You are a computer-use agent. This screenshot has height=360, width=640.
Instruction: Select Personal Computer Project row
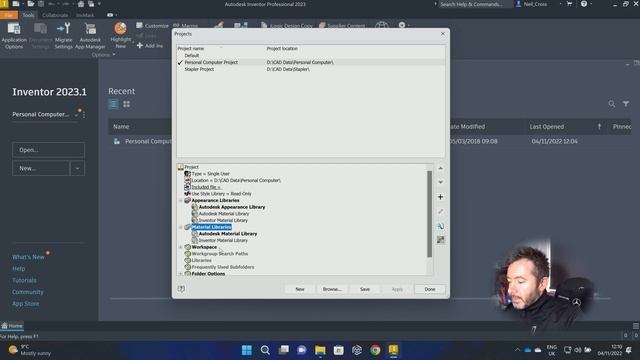pyautogui.click(x=311, y=62)
